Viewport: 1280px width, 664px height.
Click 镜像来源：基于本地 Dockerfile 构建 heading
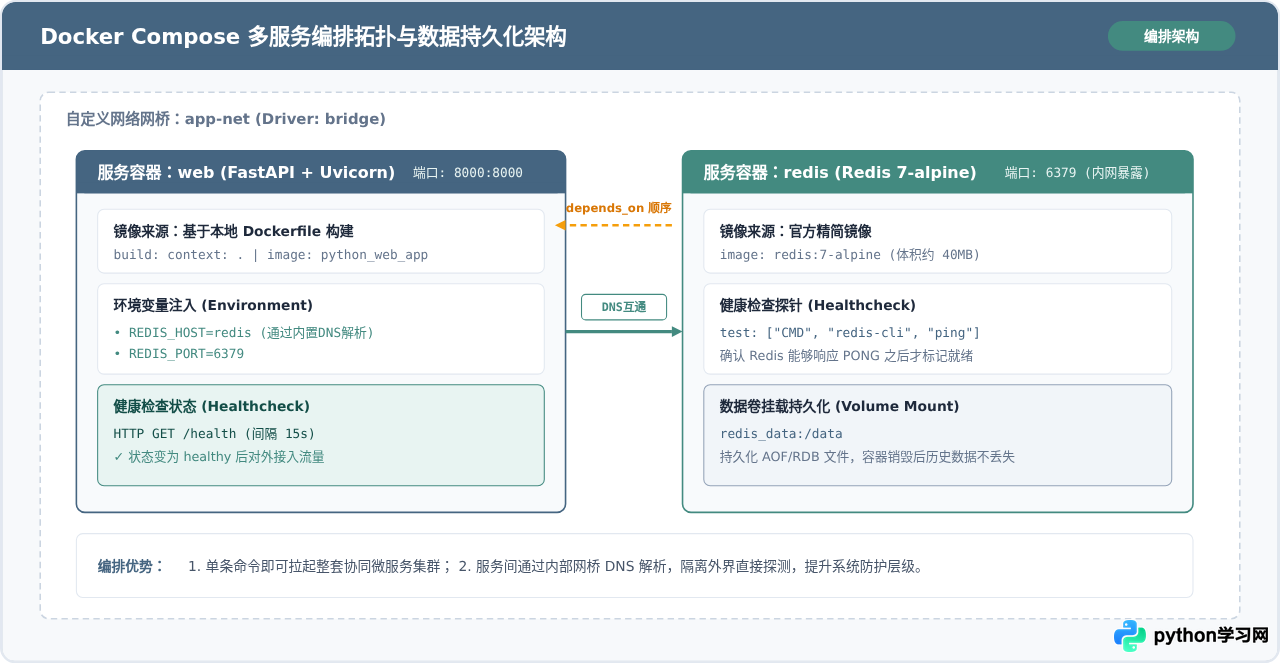click(x=233, y=231)
